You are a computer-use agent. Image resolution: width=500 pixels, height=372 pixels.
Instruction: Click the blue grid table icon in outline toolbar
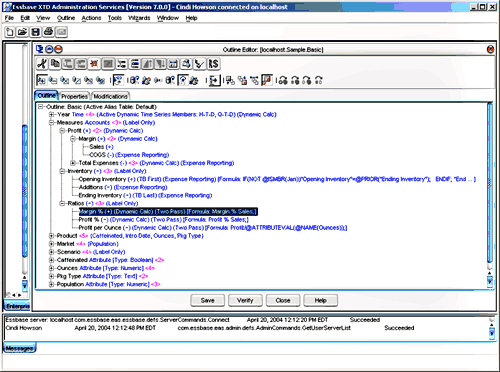point(173,64)
